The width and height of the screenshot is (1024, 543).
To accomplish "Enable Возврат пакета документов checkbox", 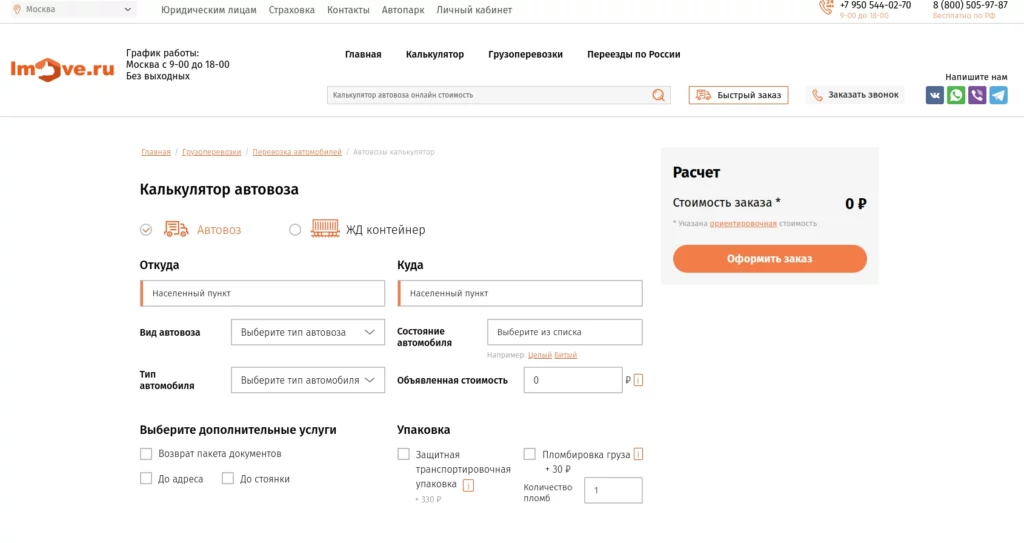I will [146, 453].
